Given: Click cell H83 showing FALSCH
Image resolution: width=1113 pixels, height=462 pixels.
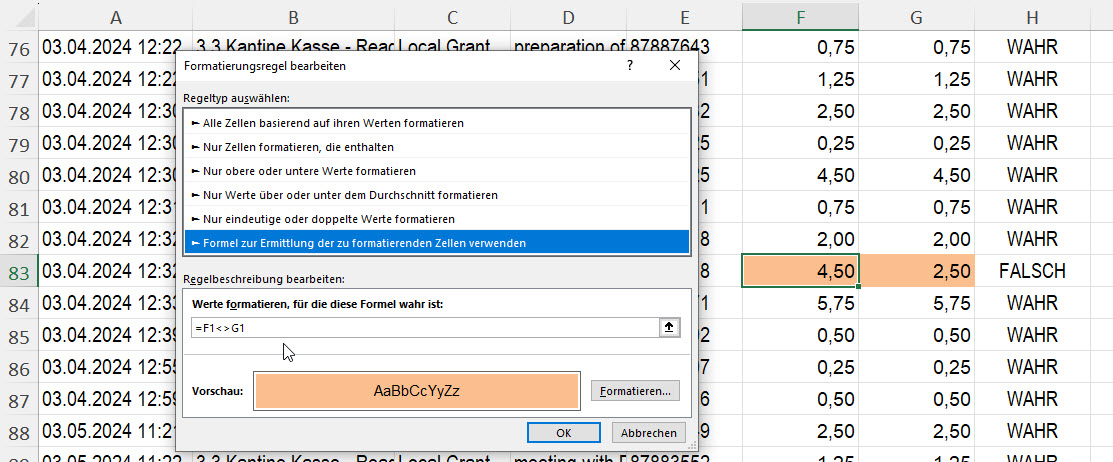Looking at the screenshot, I should [1033, 271].
